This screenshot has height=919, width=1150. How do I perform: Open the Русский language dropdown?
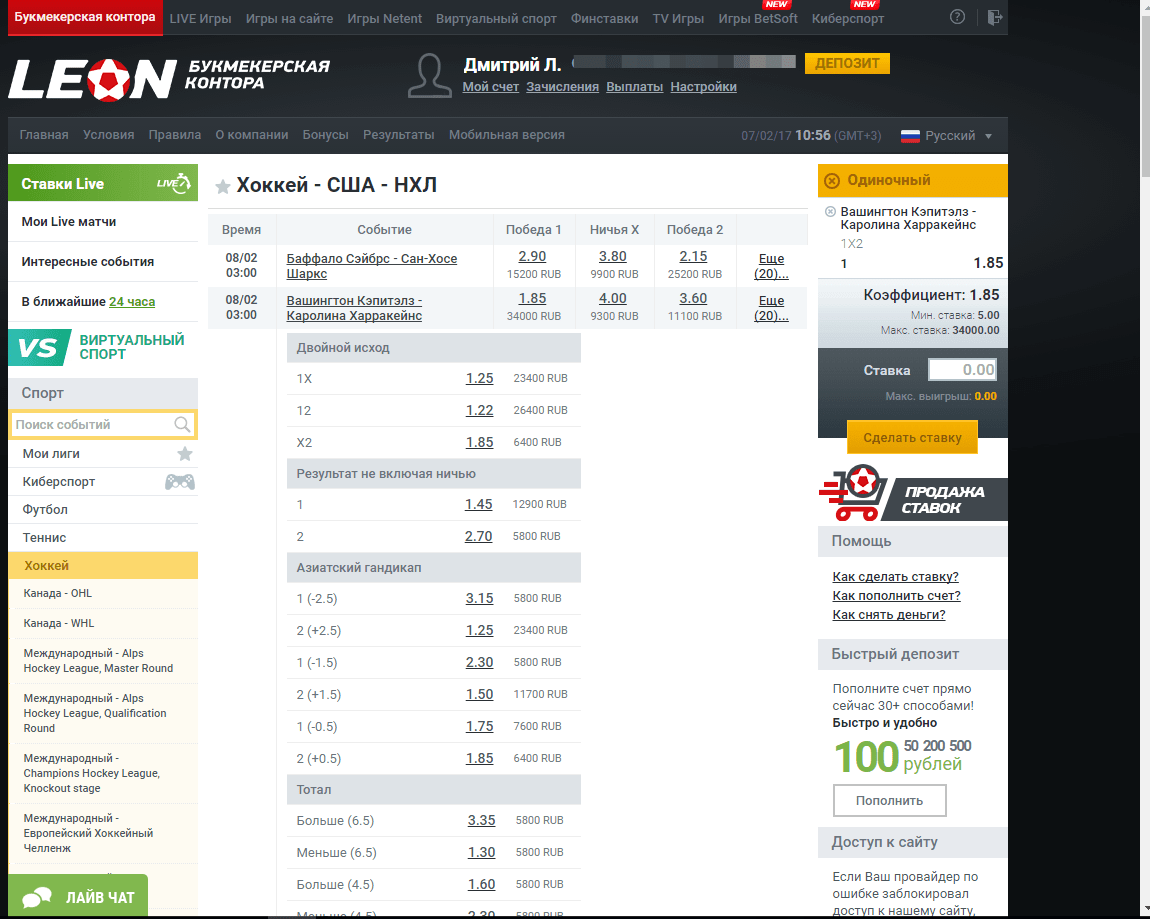click(947, 136)
